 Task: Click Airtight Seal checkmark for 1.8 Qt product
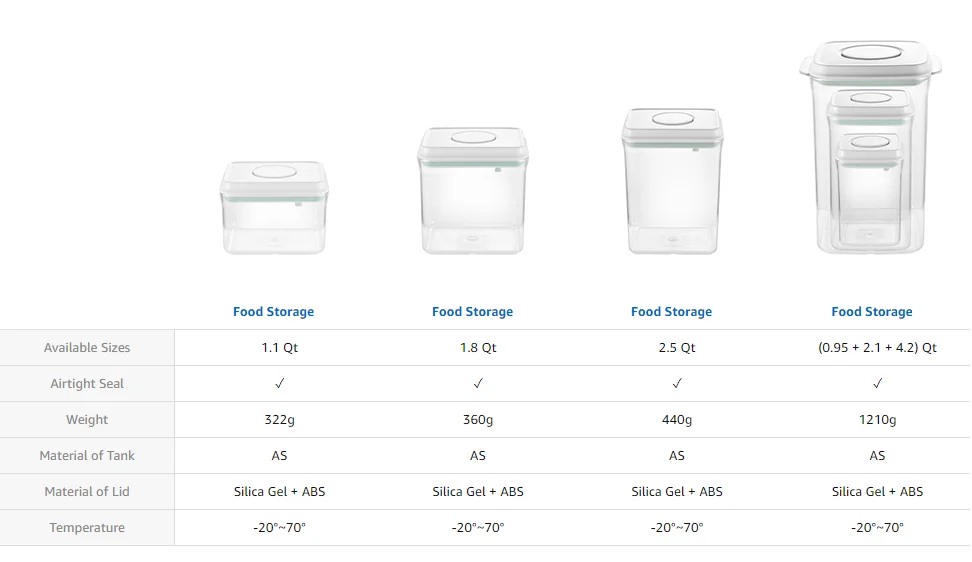(x=478, y=384)
